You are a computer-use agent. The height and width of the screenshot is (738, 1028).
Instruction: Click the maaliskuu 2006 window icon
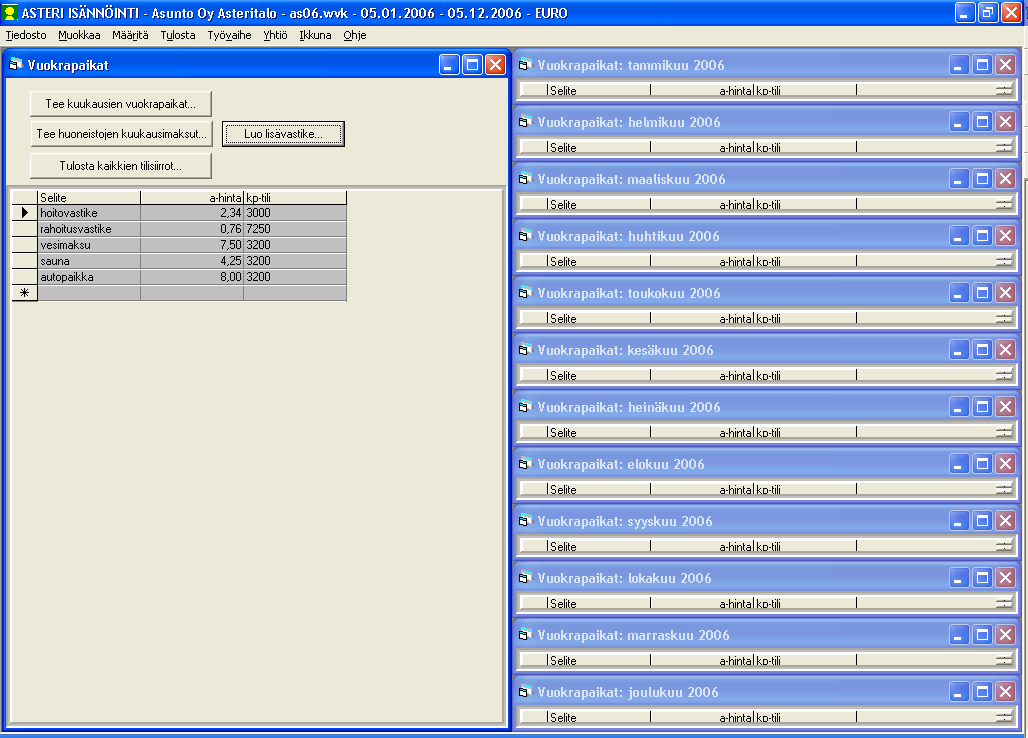(x=524, y=178)
